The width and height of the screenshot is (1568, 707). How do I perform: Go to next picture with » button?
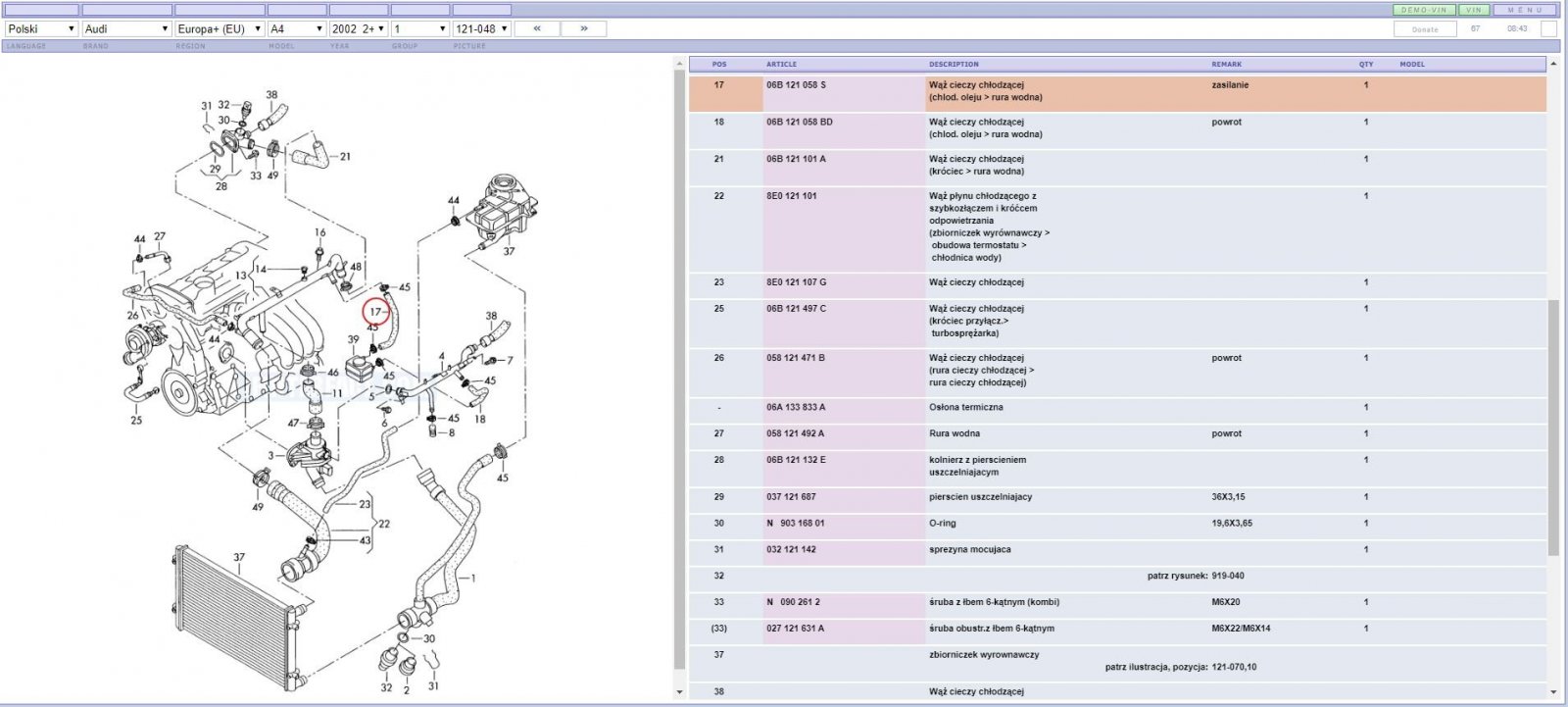(x=584, y=28)
